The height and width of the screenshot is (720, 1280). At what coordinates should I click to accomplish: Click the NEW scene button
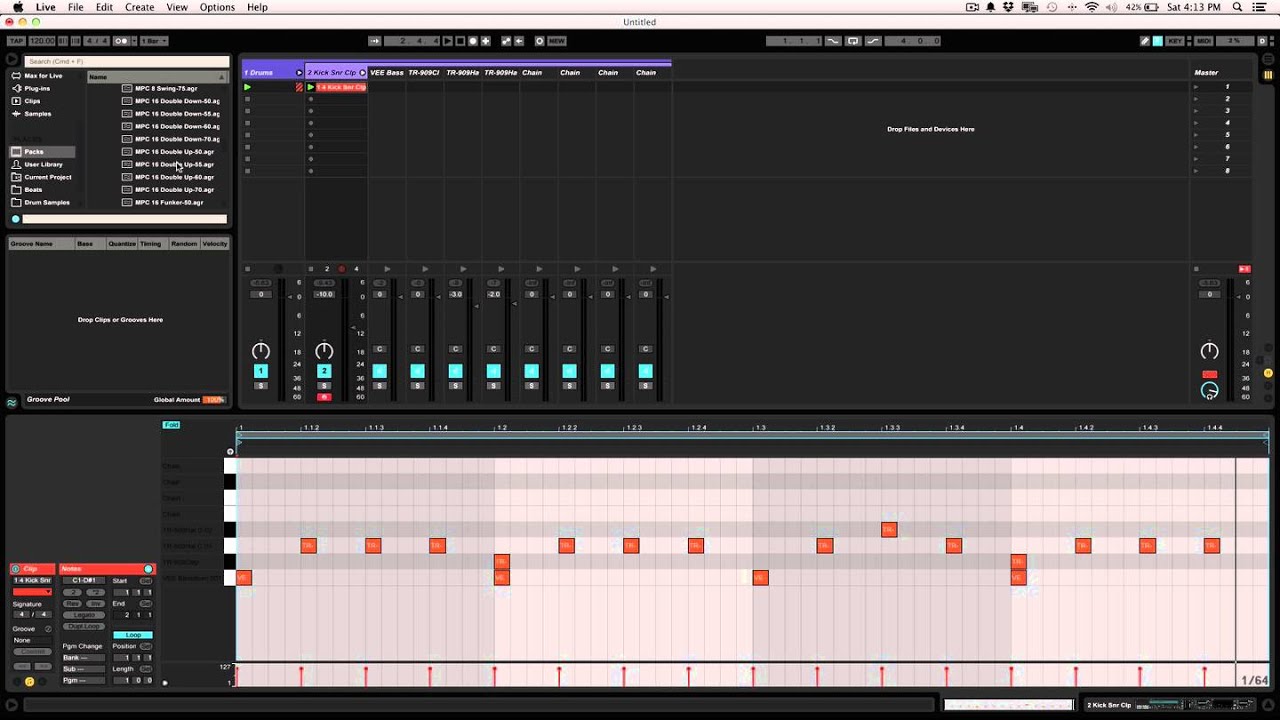(x=557, y=41)
